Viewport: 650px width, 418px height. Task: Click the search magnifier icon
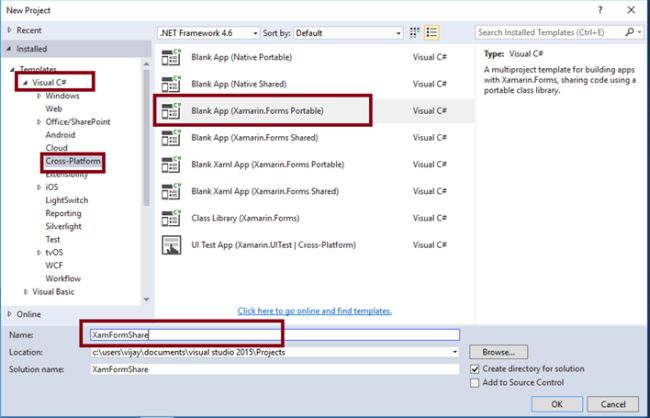[x=629, y=32]
